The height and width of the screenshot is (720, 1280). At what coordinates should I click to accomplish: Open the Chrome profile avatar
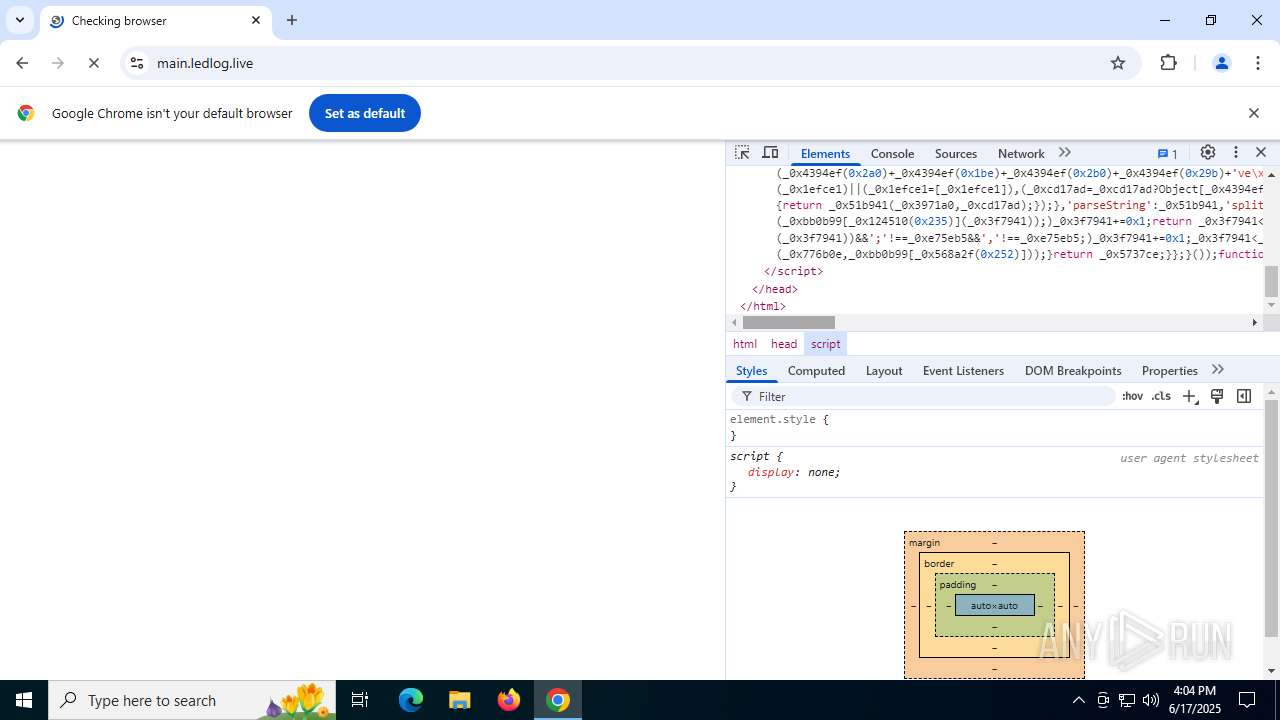pos(1221,63)
